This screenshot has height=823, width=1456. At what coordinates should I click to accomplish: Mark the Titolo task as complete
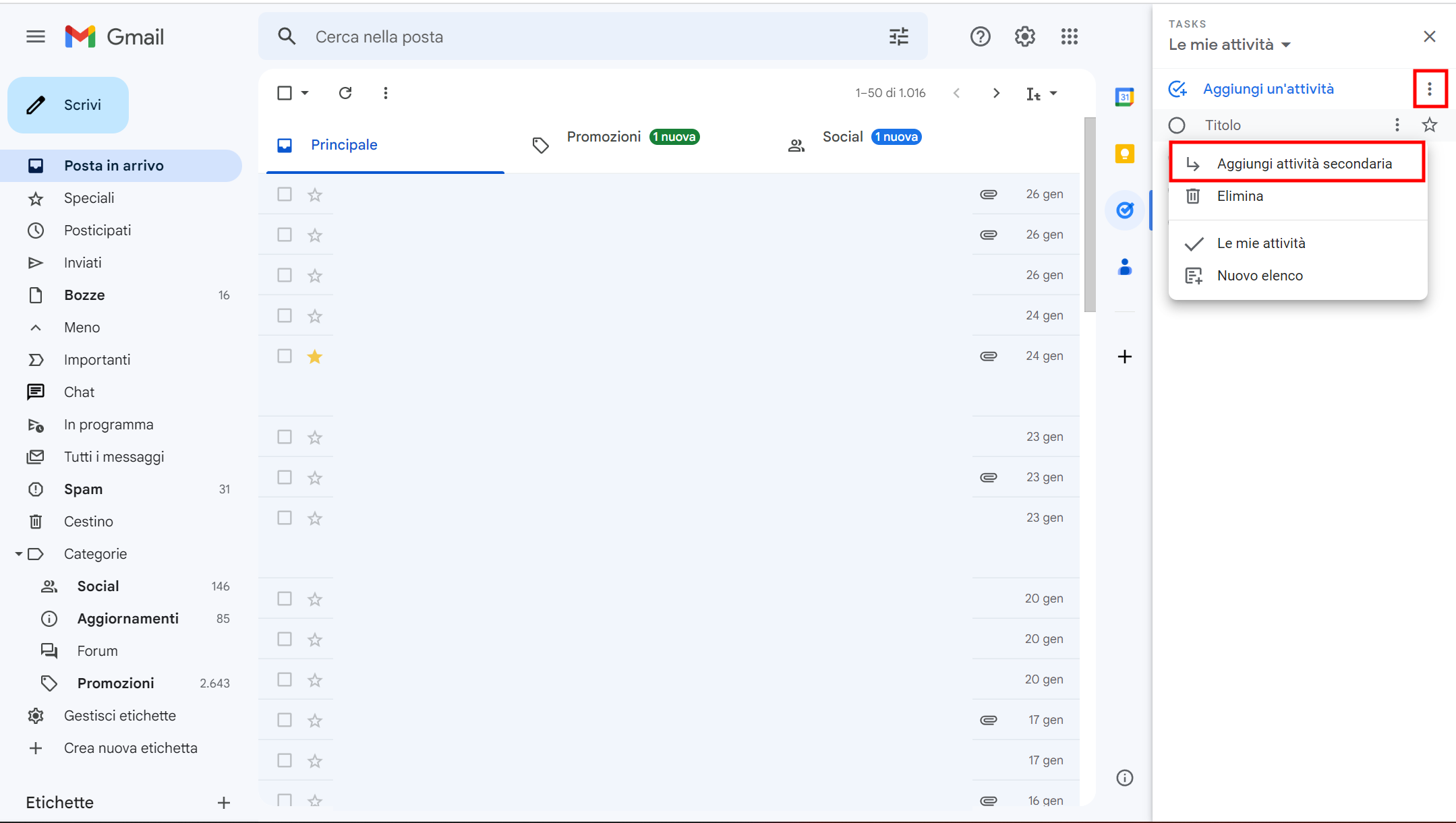coord(1177,125)
